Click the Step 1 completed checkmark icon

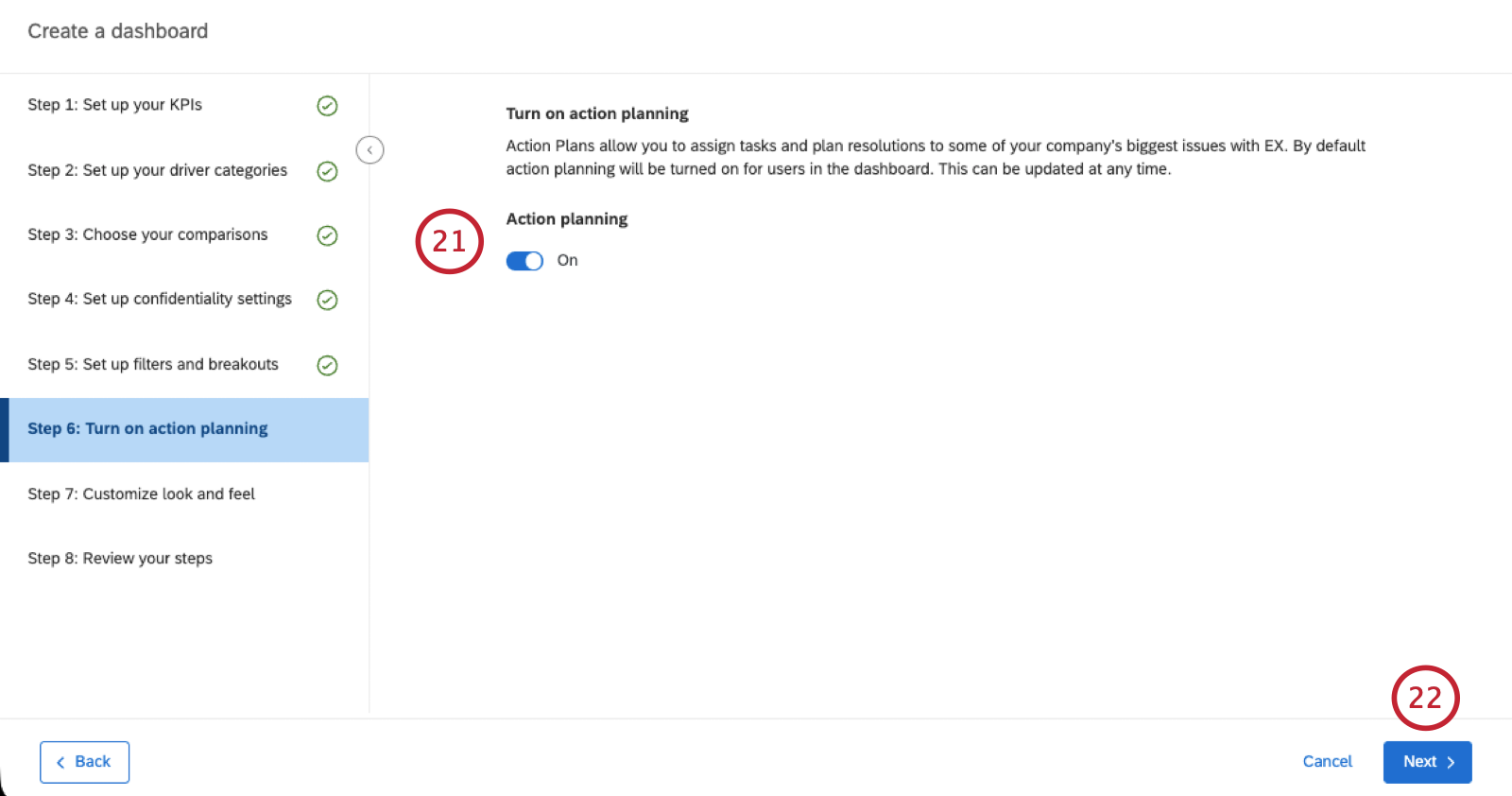[327, 106]
